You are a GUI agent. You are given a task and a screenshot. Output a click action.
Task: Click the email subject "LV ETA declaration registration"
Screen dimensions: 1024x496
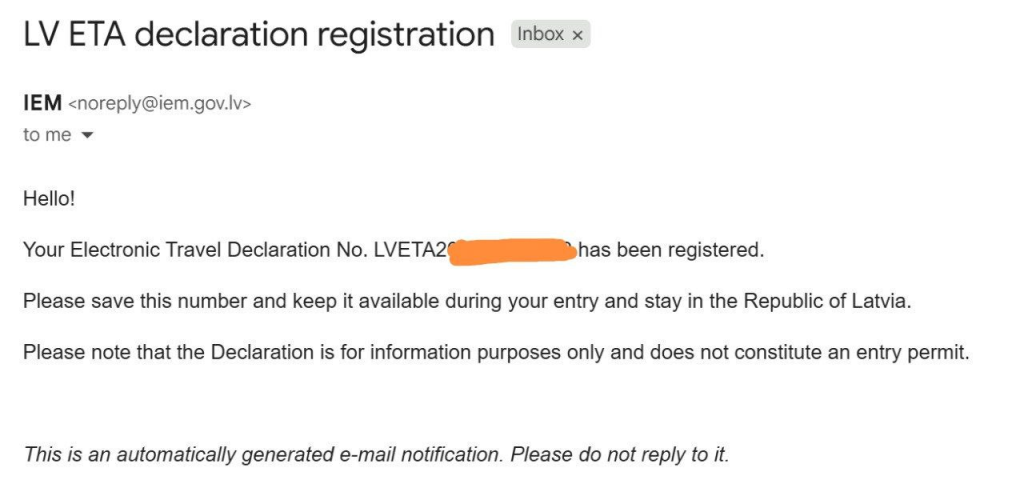[259, 34]
